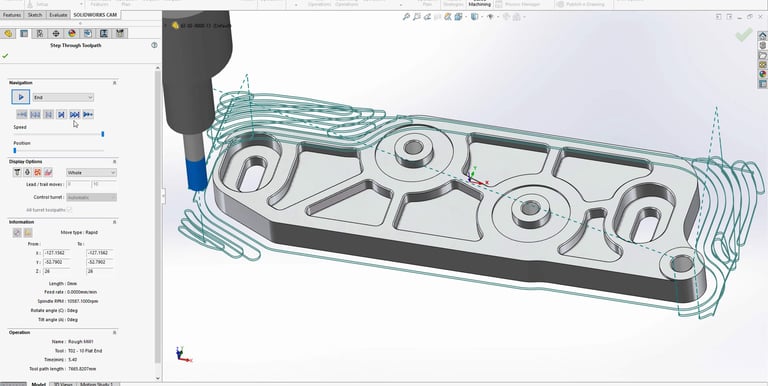Viewport: 768px width, 386px height.
Task: Open Design Library icon in right task pane
Action: tap(763, 45)
